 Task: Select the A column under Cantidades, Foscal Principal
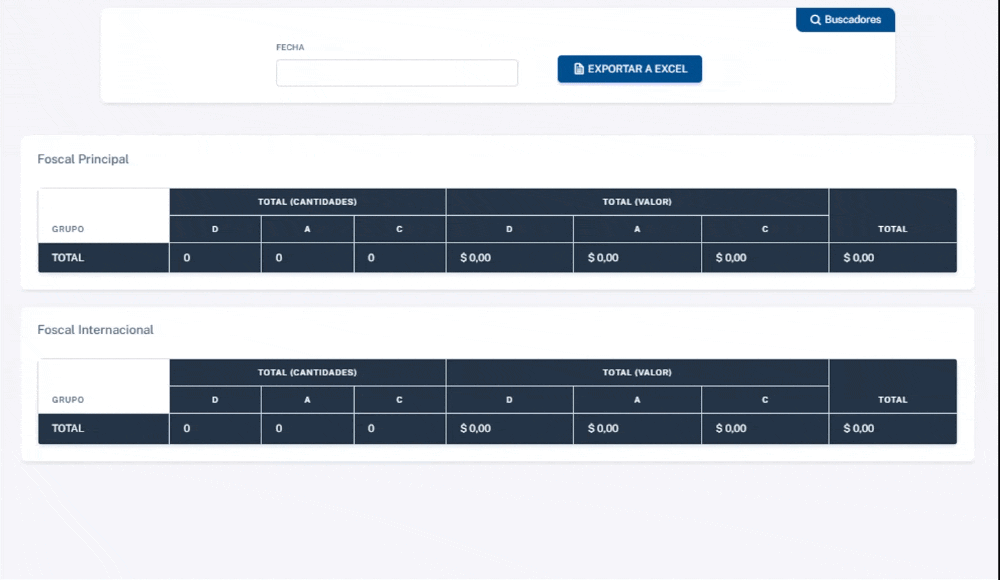(x=307, y=230)
